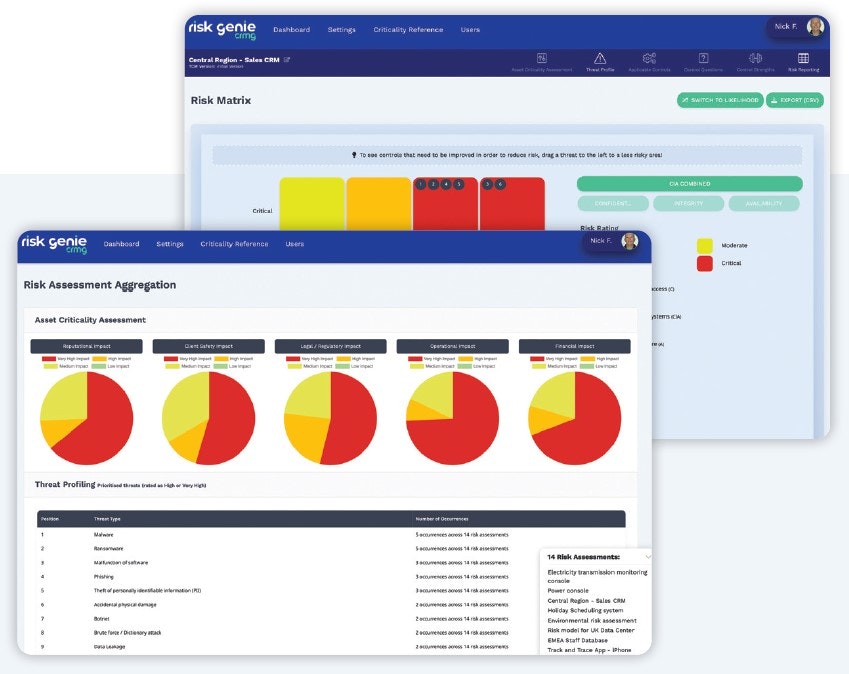The image size is (849, 674).
Task: Click the Threat Type column header
Action: [x=107, y=519]
